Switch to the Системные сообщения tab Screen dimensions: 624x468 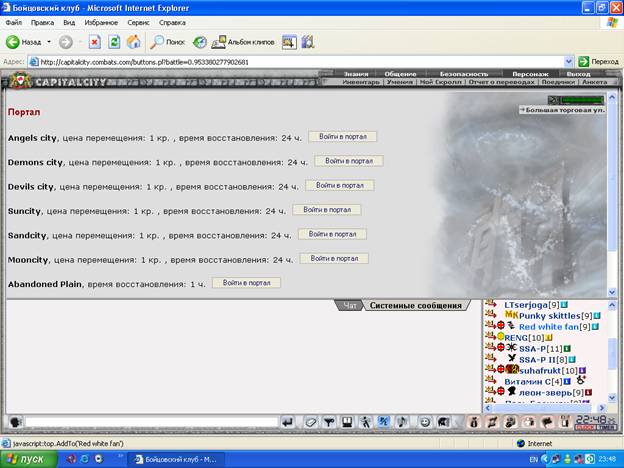click(x=416, y=306)
